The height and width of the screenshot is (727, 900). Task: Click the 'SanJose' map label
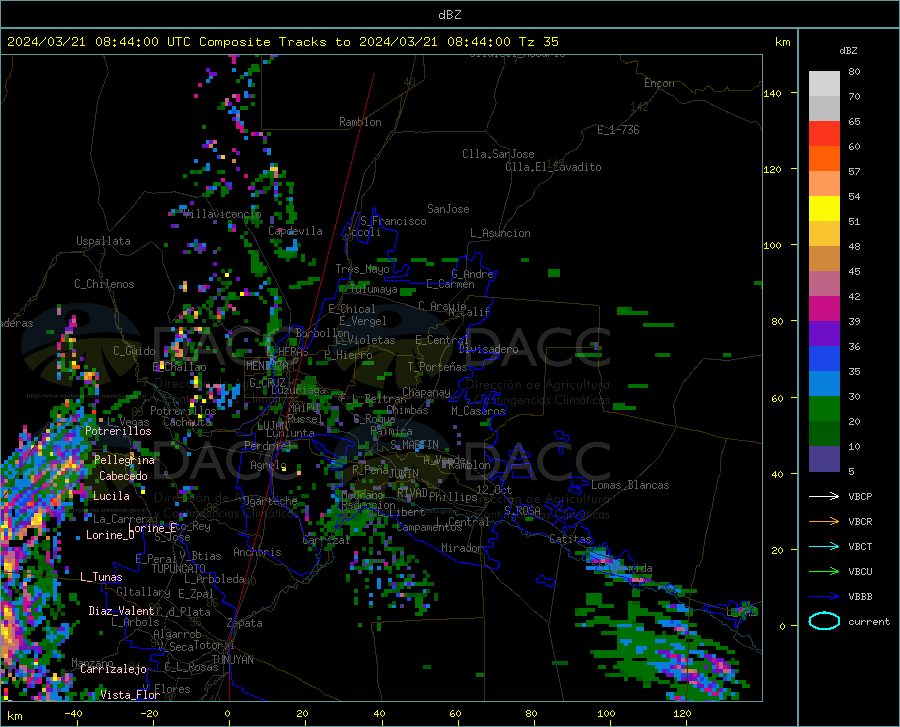[448, 209]
